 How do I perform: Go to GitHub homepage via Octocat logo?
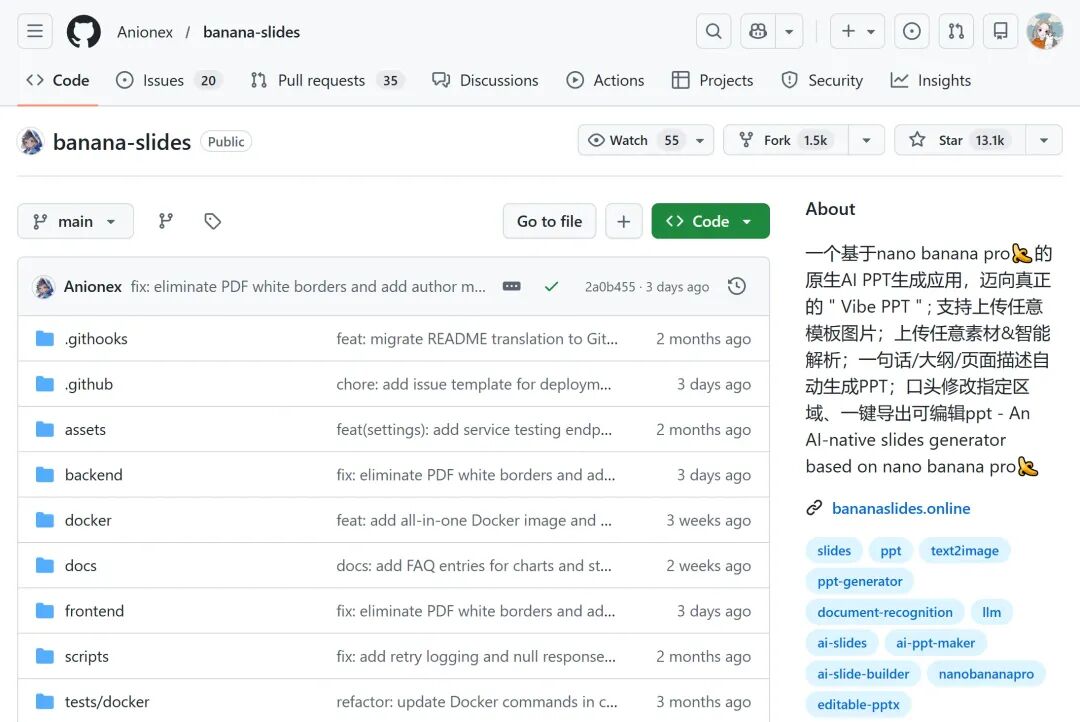[83, 32]
